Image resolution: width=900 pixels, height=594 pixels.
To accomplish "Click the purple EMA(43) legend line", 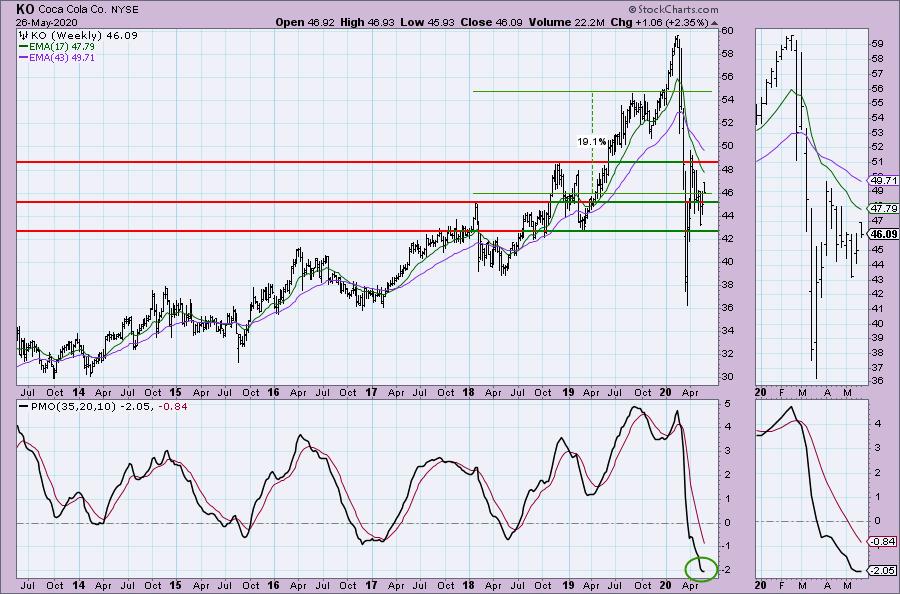I will pos(24,58).
